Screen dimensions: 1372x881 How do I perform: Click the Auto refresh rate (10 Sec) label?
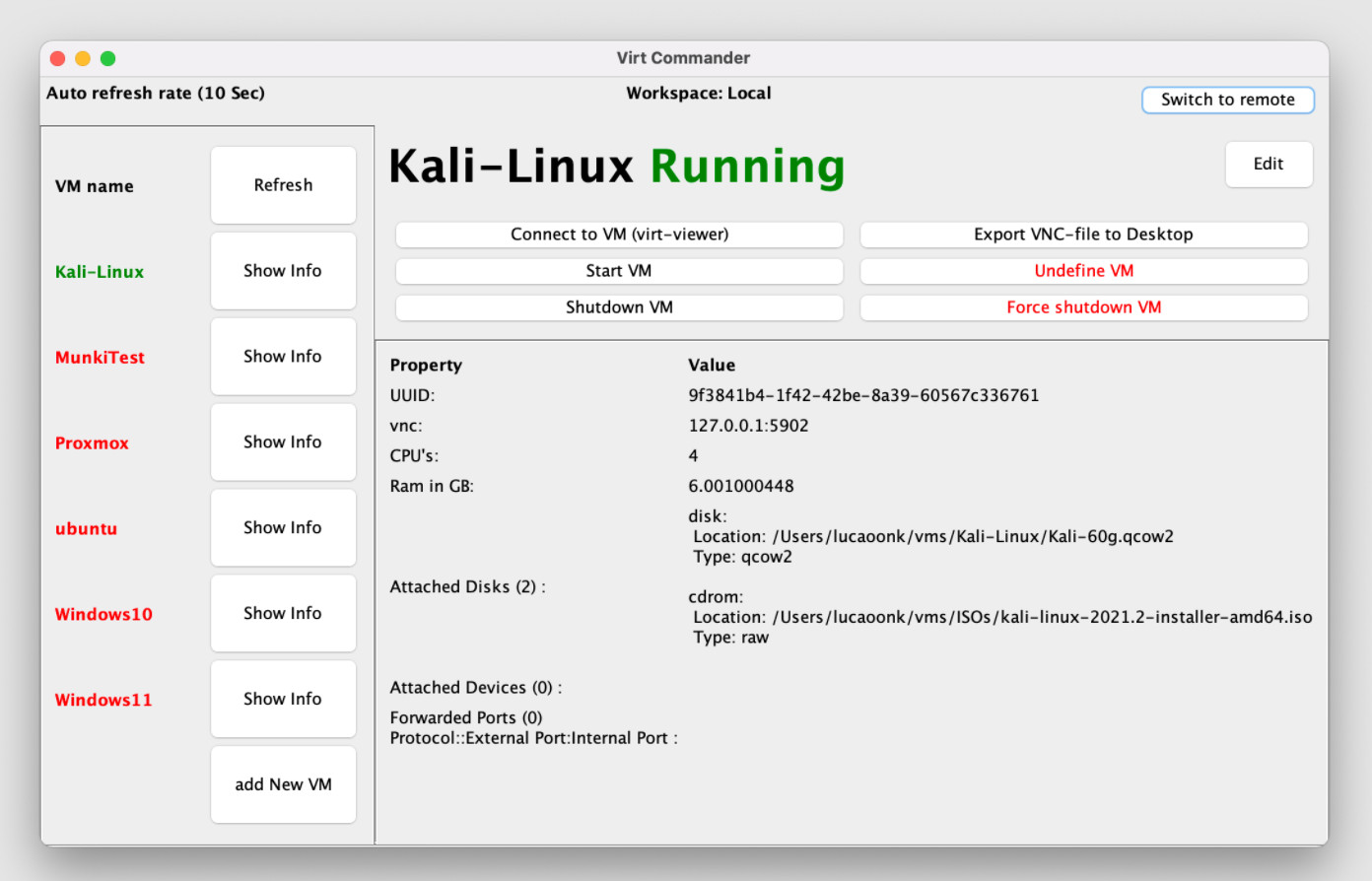click(x=156, y=94)
